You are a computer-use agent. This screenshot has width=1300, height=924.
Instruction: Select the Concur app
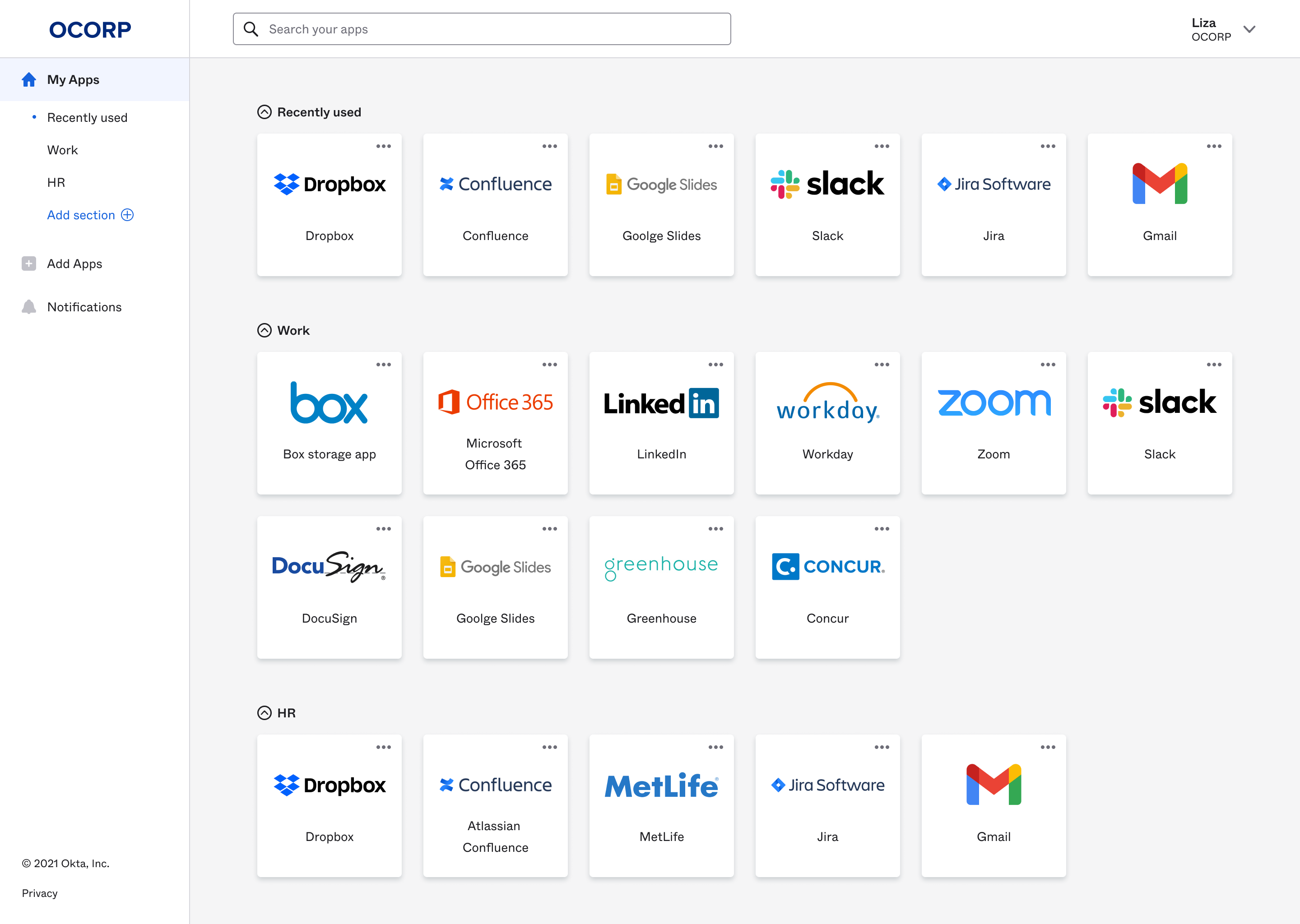point(827,586)
